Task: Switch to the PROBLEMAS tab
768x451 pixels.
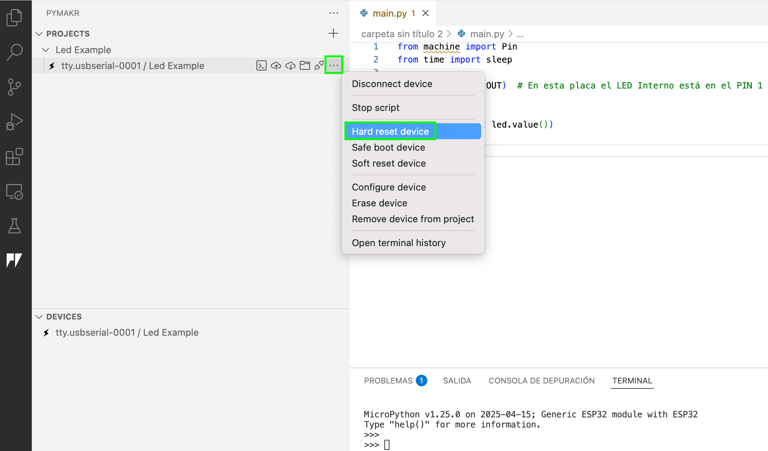Action: pos(395,380)
